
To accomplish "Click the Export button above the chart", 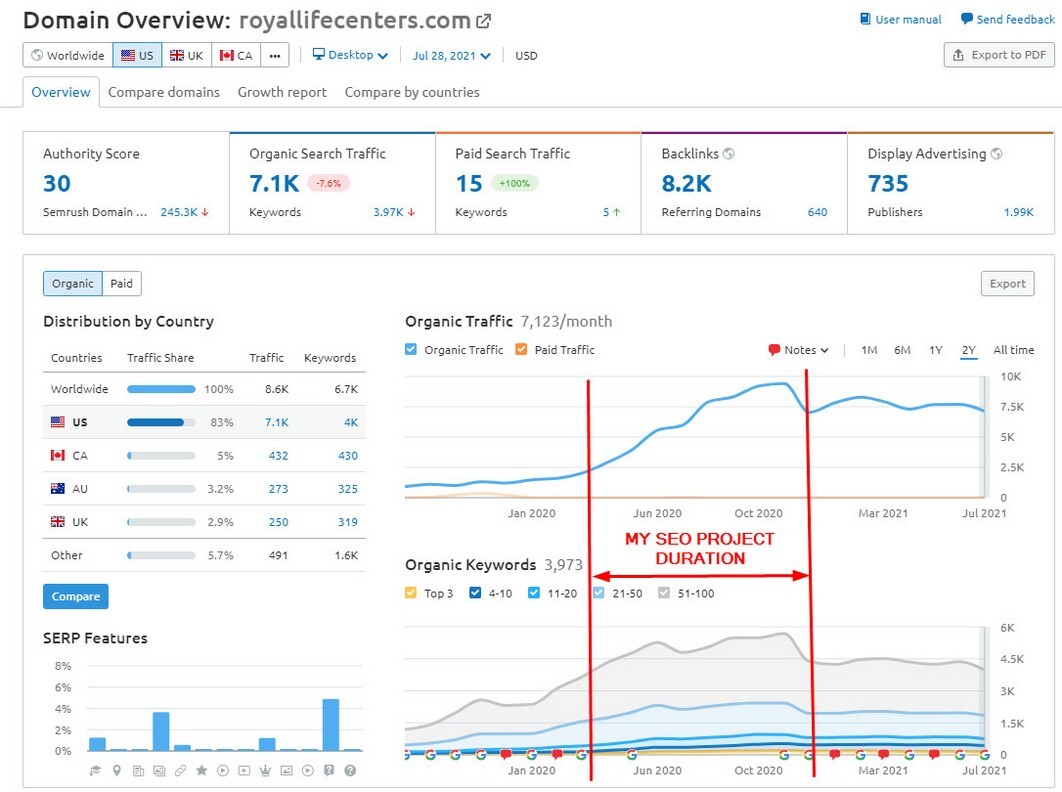I will tap(1008, 283).
